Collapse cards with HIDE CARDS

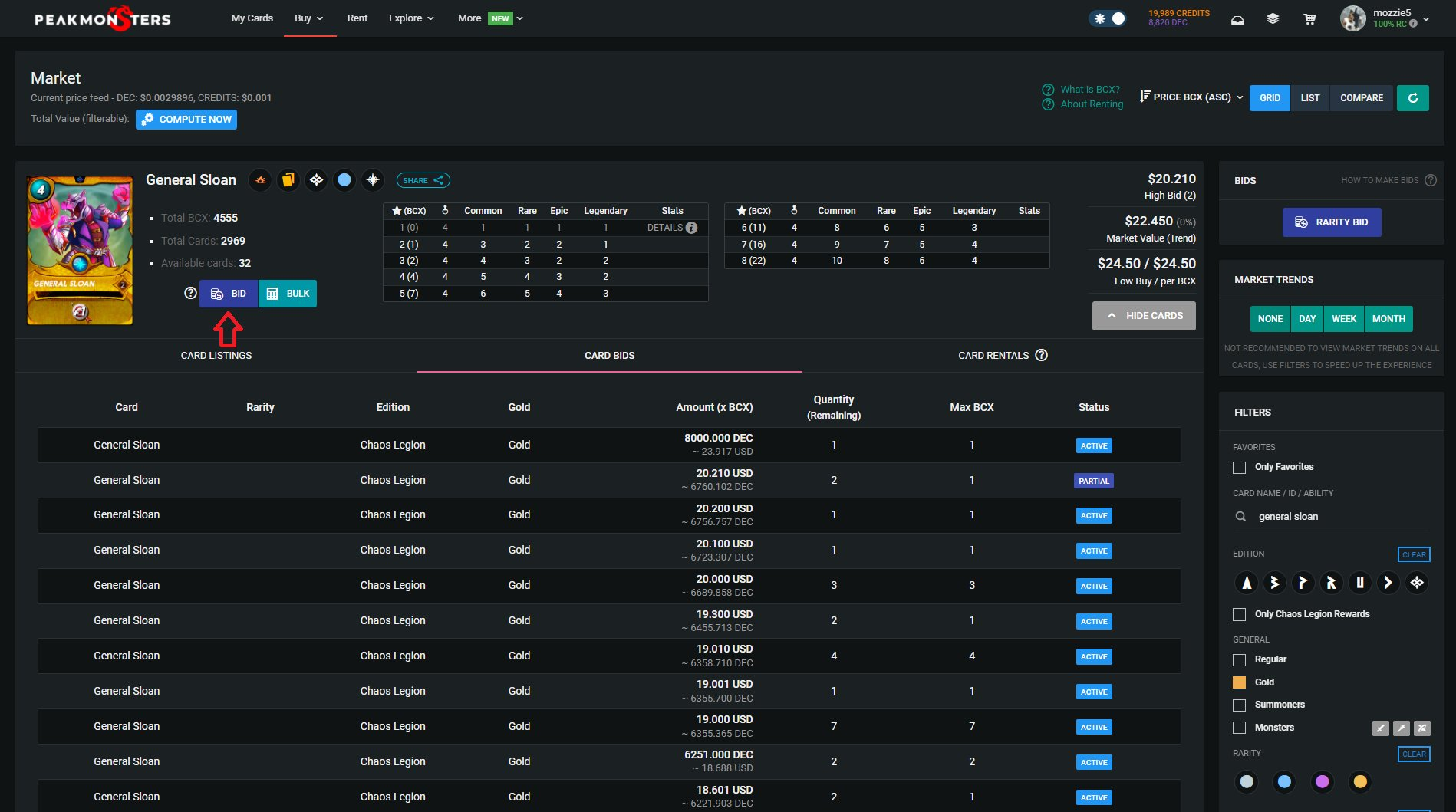coord(1144,316)
